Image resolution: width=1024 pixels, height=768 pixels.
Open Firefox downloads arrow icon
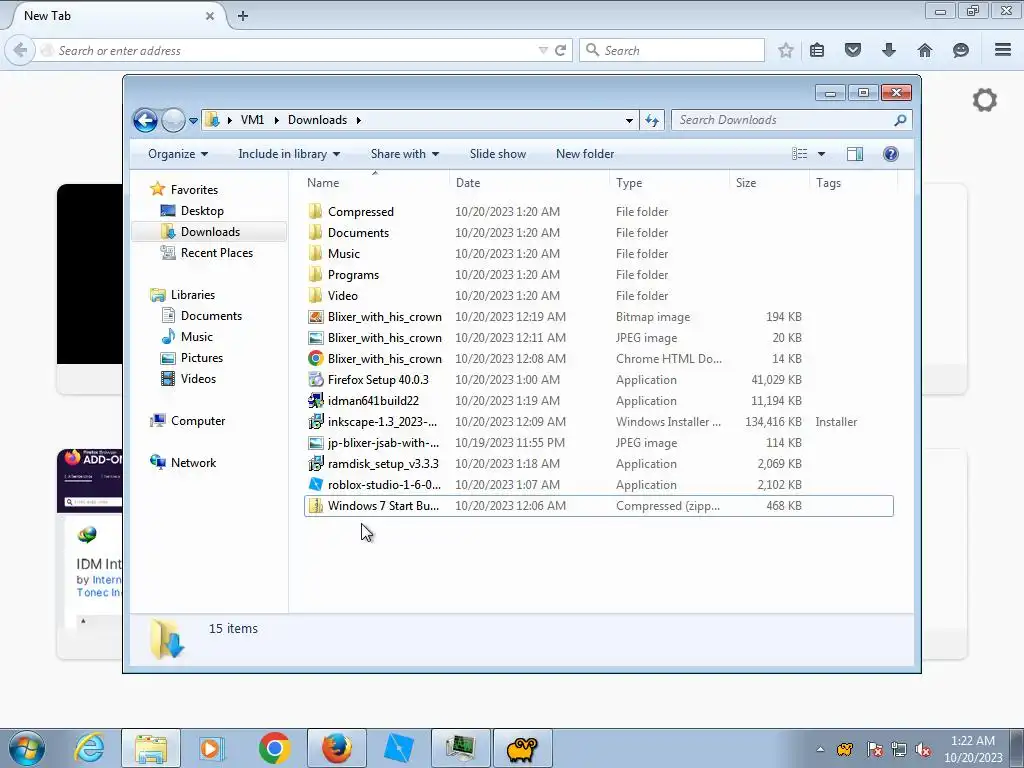pos(889,50)
